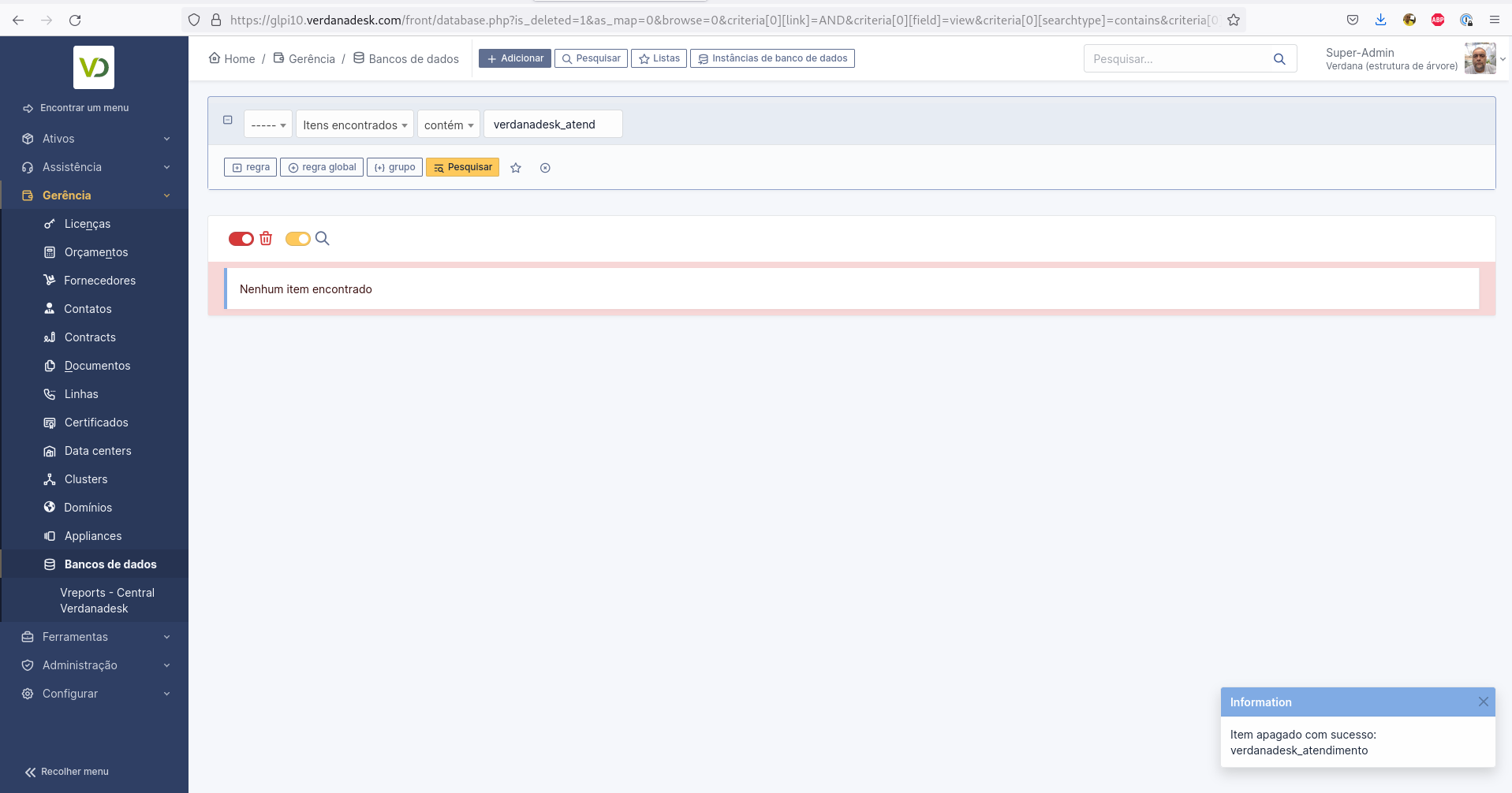Image resolution: width=1512 pixels, height=793 pixels.
Task: Tick the select-all checkbox in search criteria
Action: 228,119
